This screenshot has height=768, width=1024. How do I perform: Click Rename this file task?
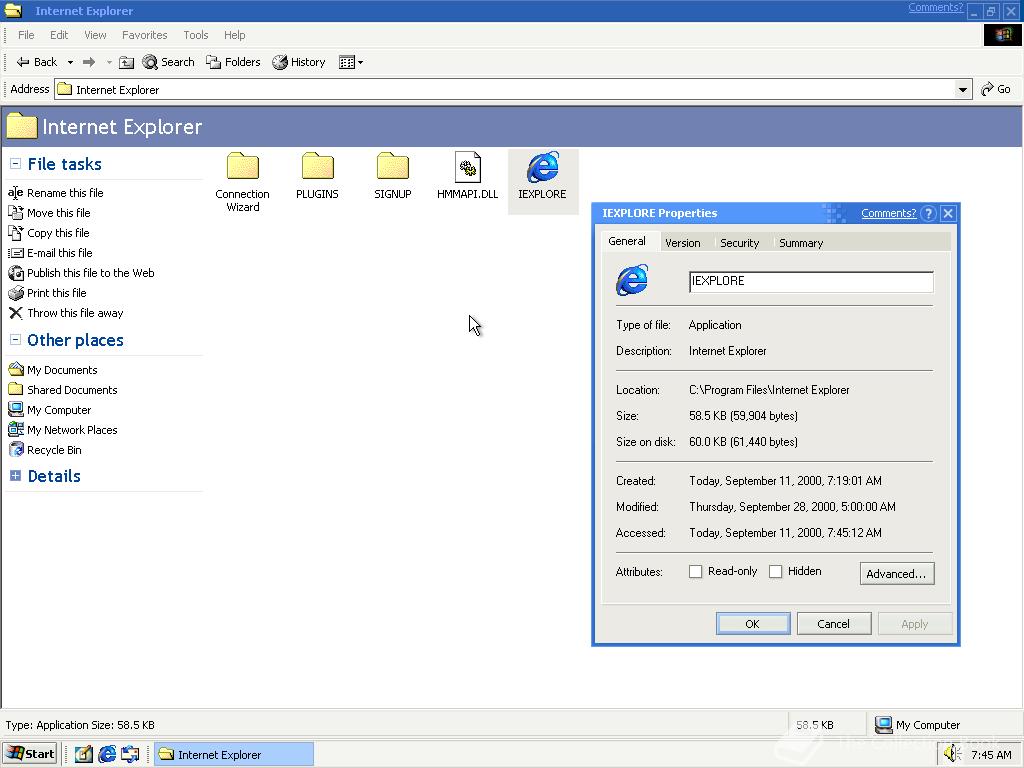point(56,193)
